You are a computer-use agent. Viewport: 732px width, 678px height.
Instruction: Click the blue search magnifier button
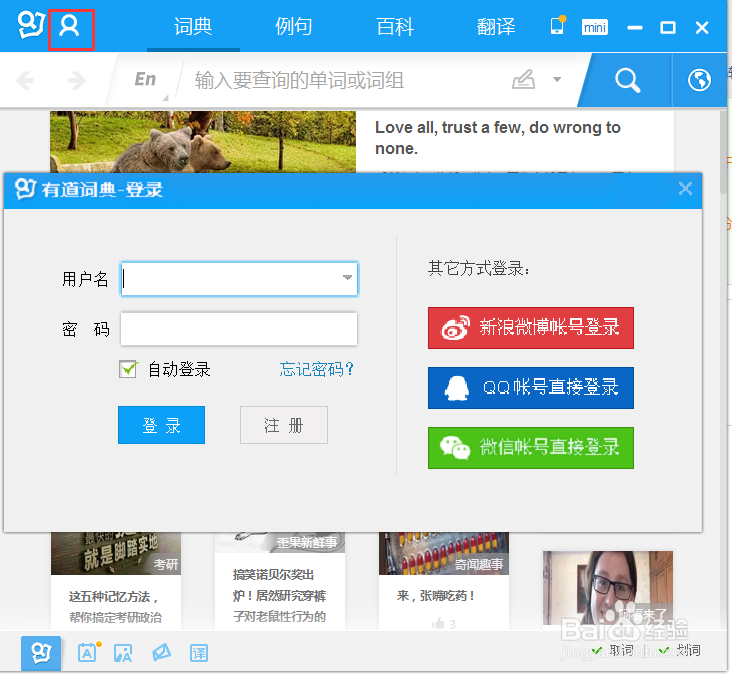pos(626,80)
